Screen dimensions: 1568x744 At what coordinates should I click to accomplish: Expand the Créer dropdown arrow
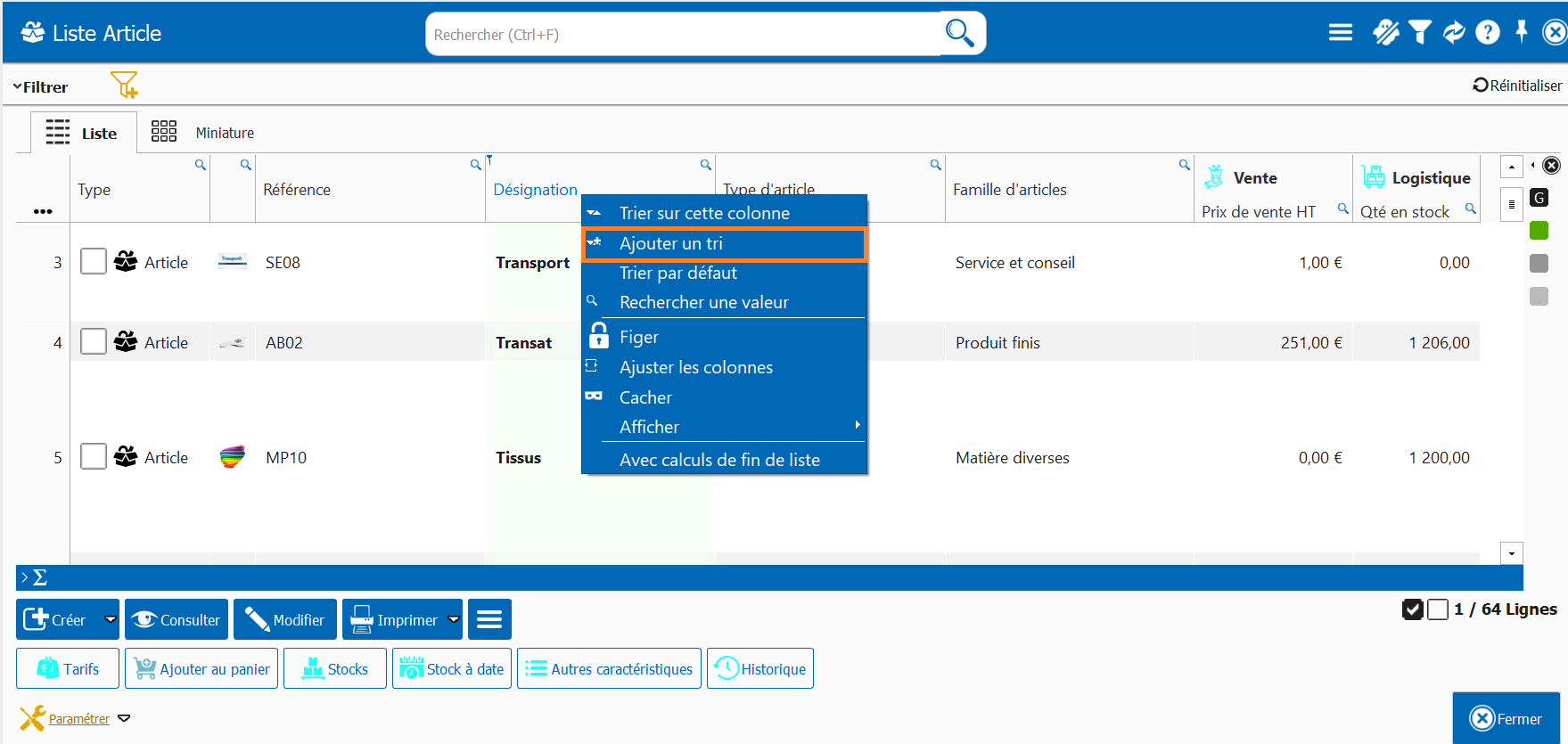[111, 619]
